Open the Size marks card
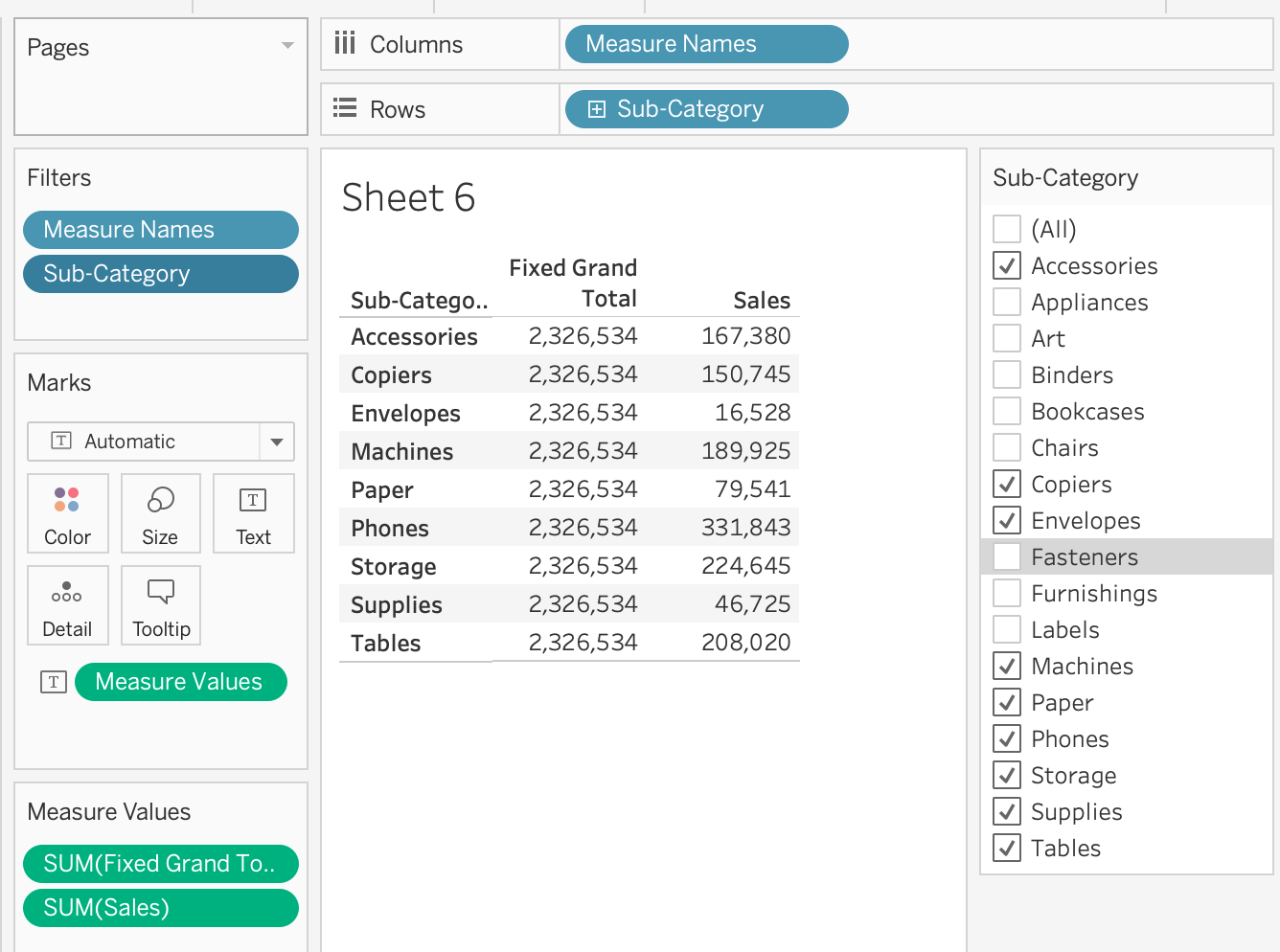Viewport: 1280px width, 952px height. pos(159,513)
